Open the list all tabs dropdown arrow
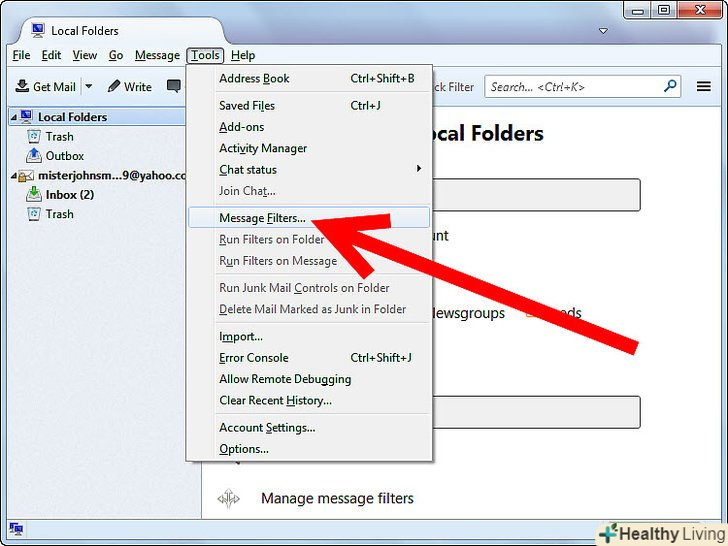Viewport: 728px width, 546px height. 603,31
